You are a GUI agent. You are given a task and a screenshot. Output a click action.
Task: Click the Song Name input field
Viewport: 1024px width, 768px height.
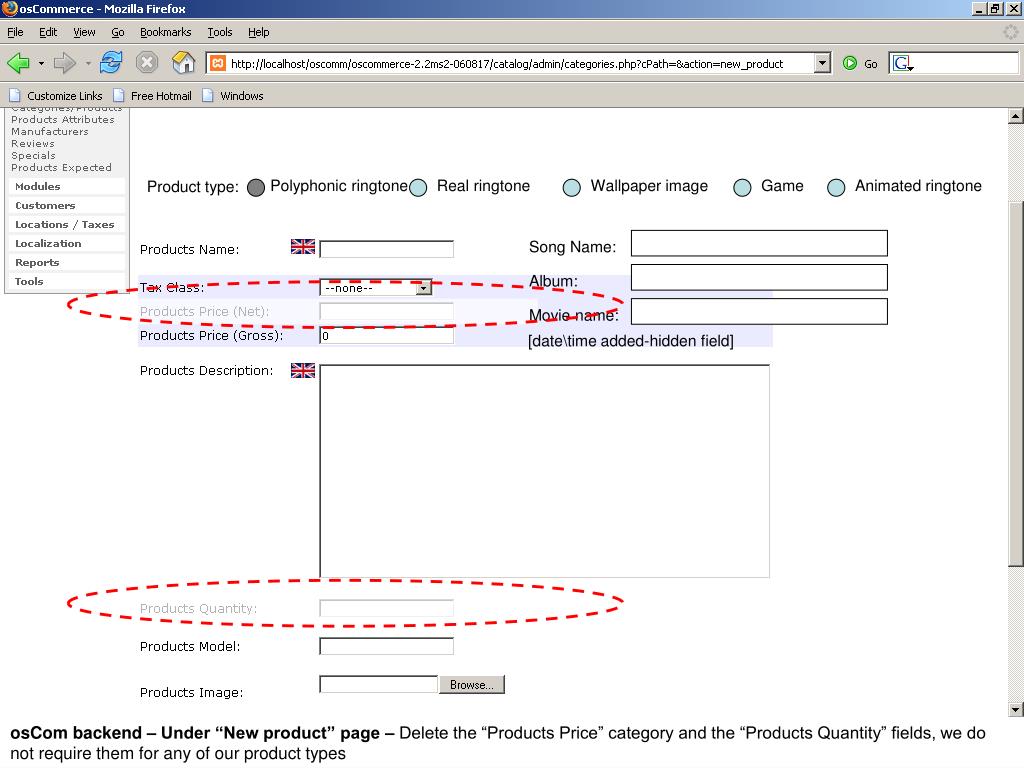(759, 243)
